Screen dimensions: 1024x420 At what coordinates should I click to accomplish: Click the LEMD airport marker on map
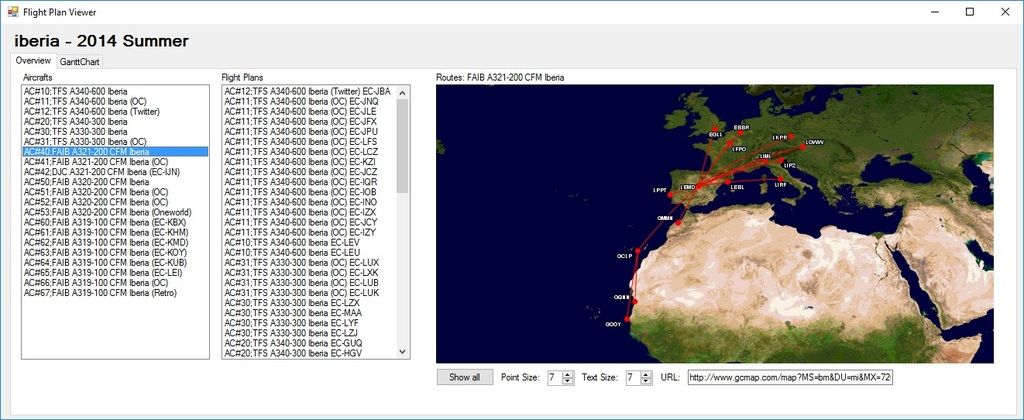coord(699,186)
